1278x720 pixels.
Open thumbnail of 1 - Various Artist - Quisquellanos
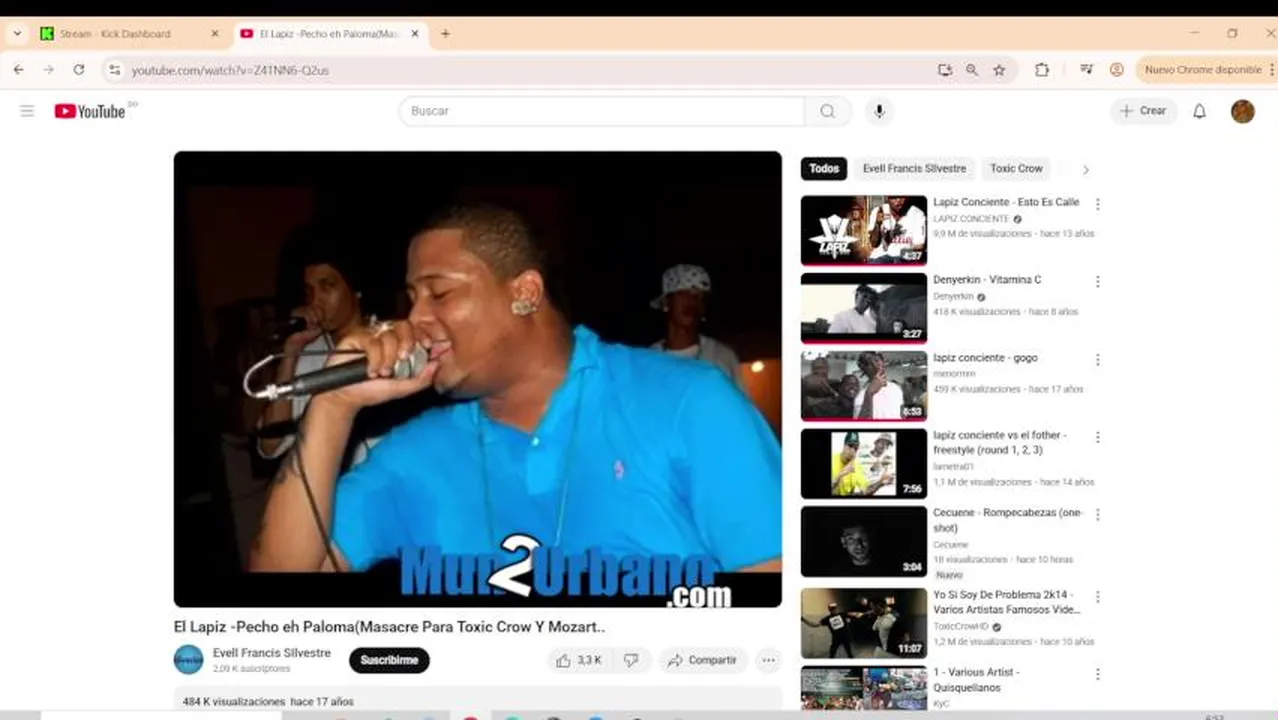click(864, 688)
